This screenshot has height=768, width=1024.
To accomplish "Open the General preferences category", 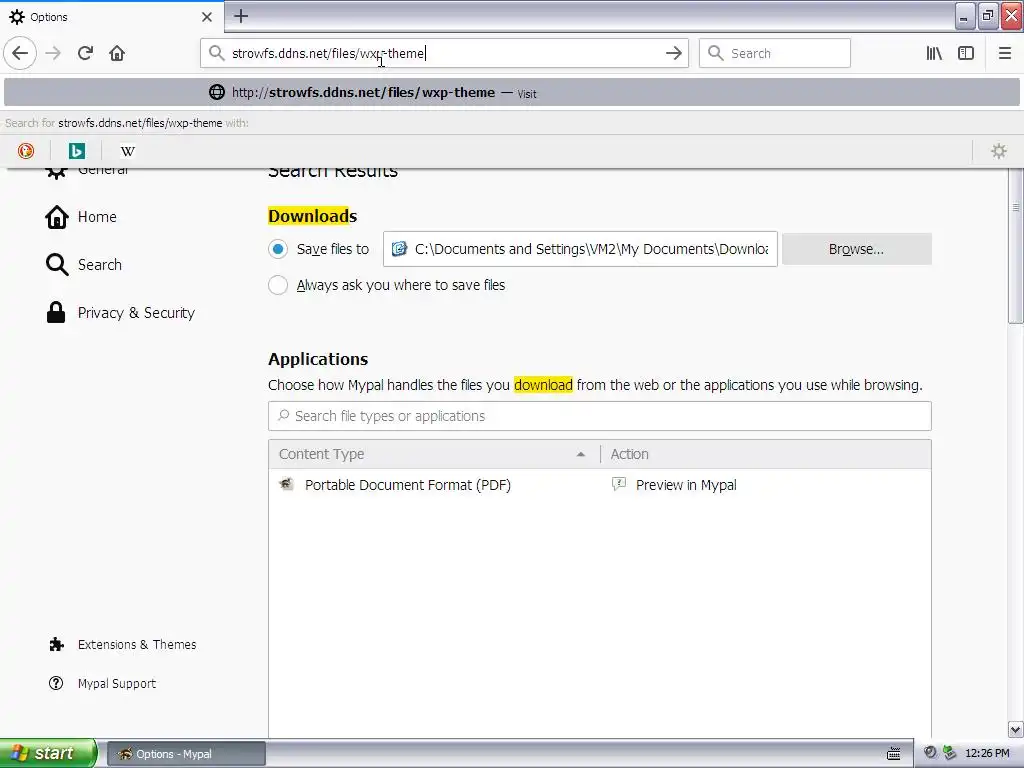I will coord(87,171).
